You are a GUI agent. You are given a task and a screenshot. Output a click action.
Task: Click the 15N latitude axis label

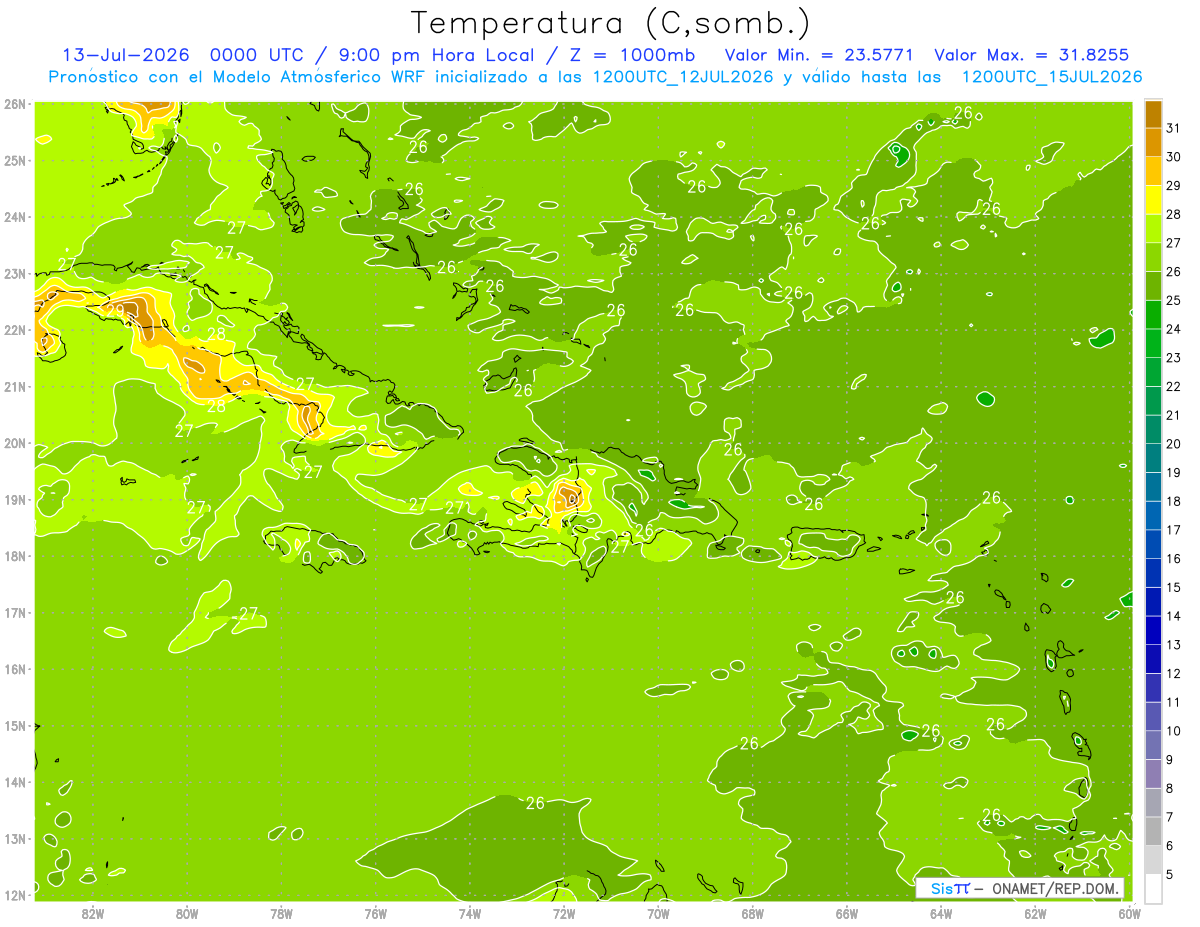point(15,726)
